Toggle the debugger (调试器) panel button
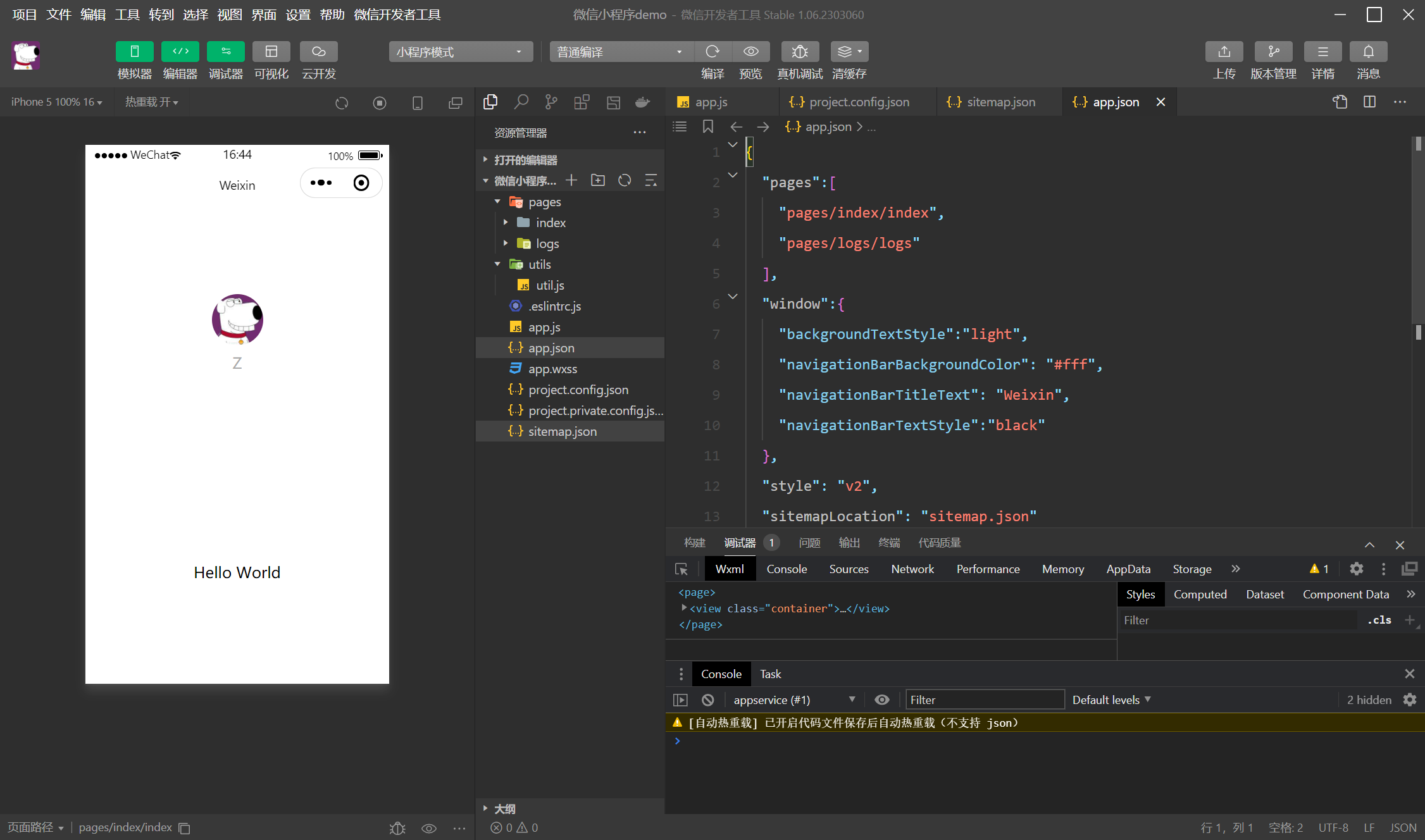The height and width of the screenshot is (840, 1425). [225, 52]
